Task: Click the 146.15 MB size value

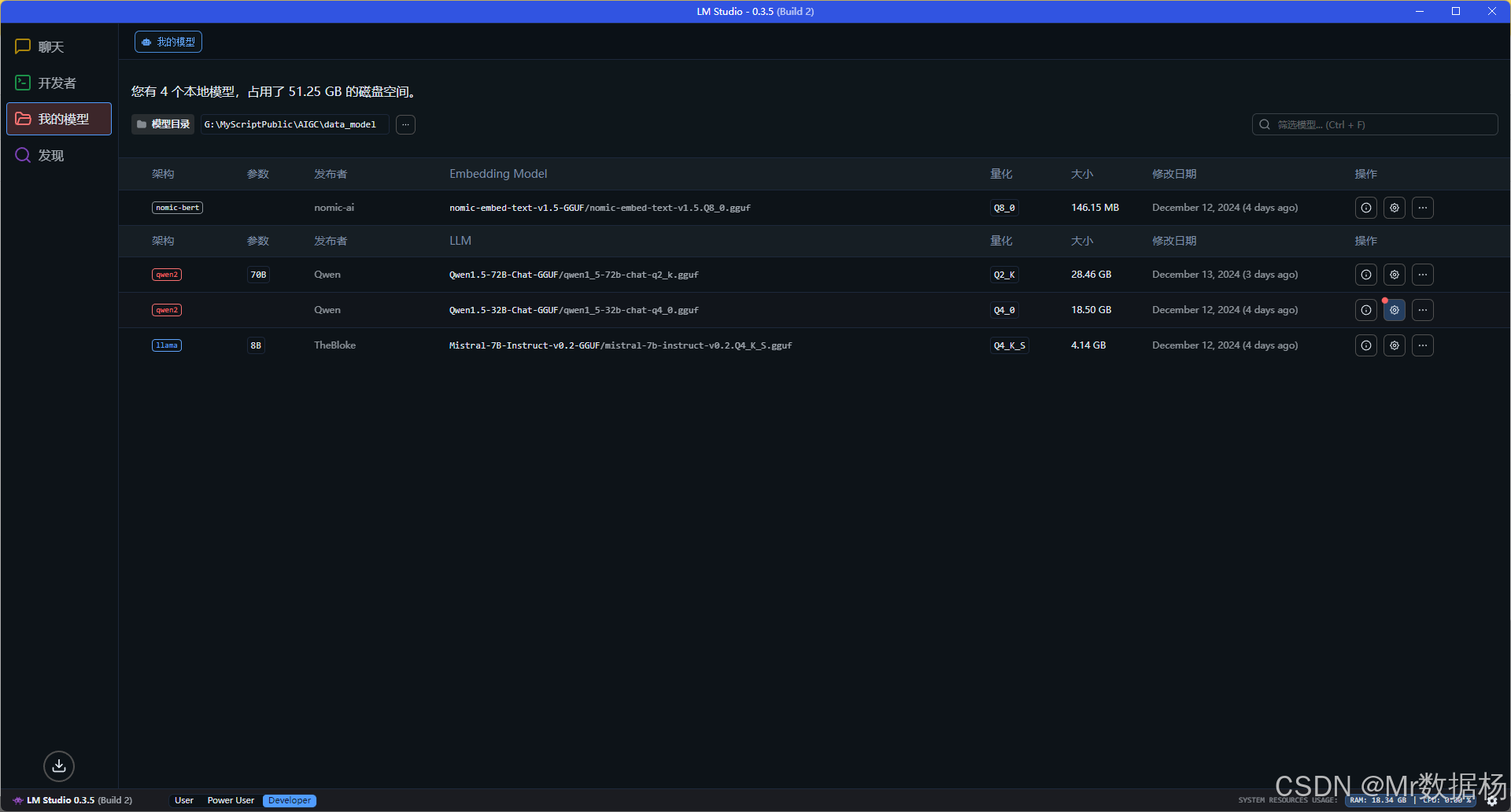Action: click(1095, 208)
